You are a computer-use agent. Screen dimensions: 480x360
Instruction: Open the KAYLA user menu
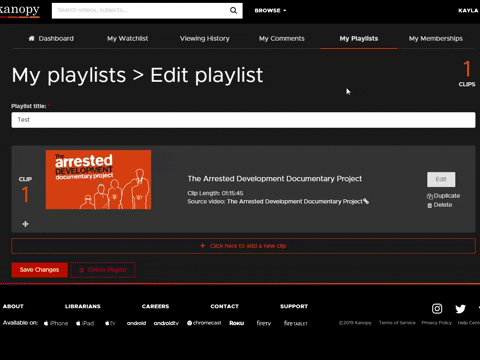469,10
